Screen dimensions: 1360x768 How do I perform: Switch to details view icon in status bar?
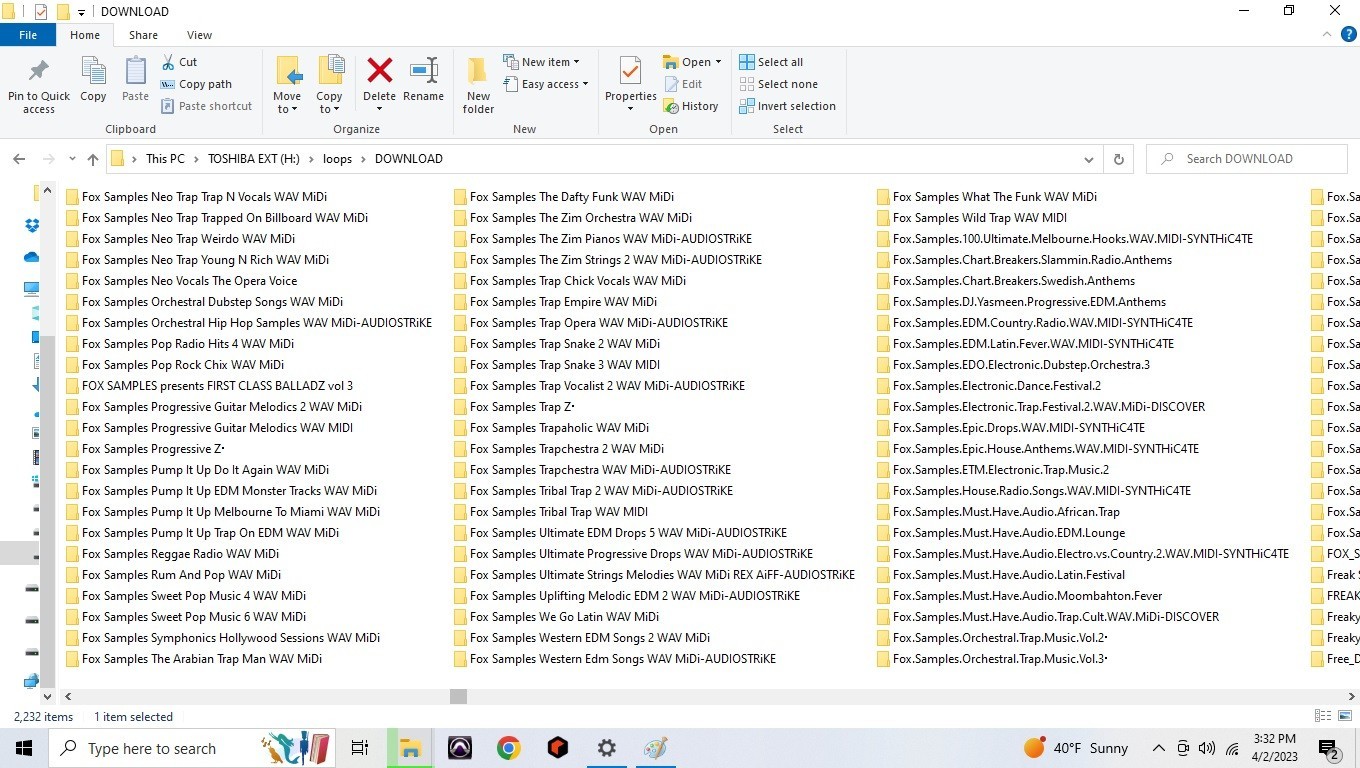pos(1322,716)
